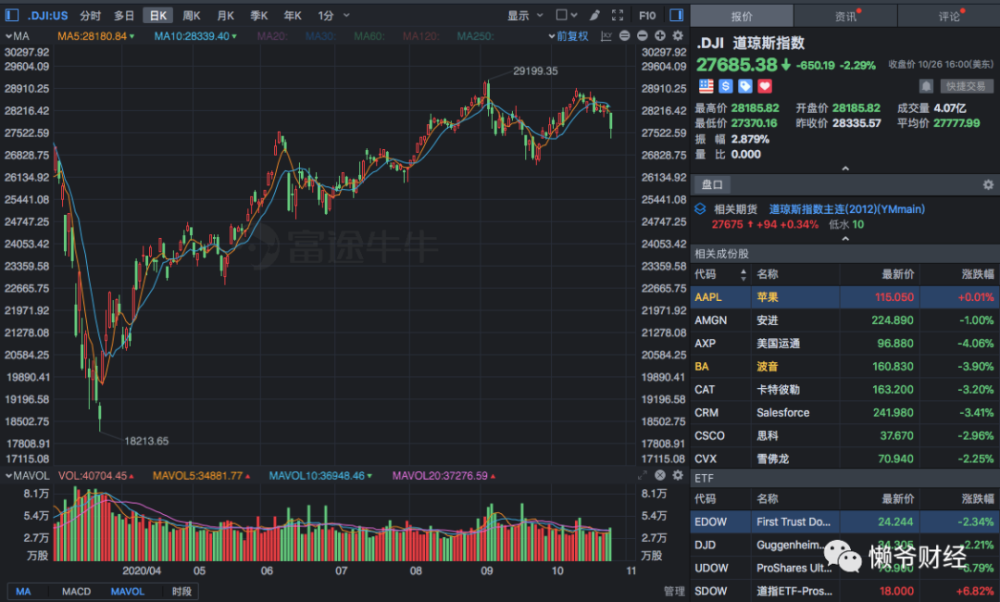Toggle the right sidebar panel icon
This screenshot has width=1000, height=602.
click(x=674, y=15)
